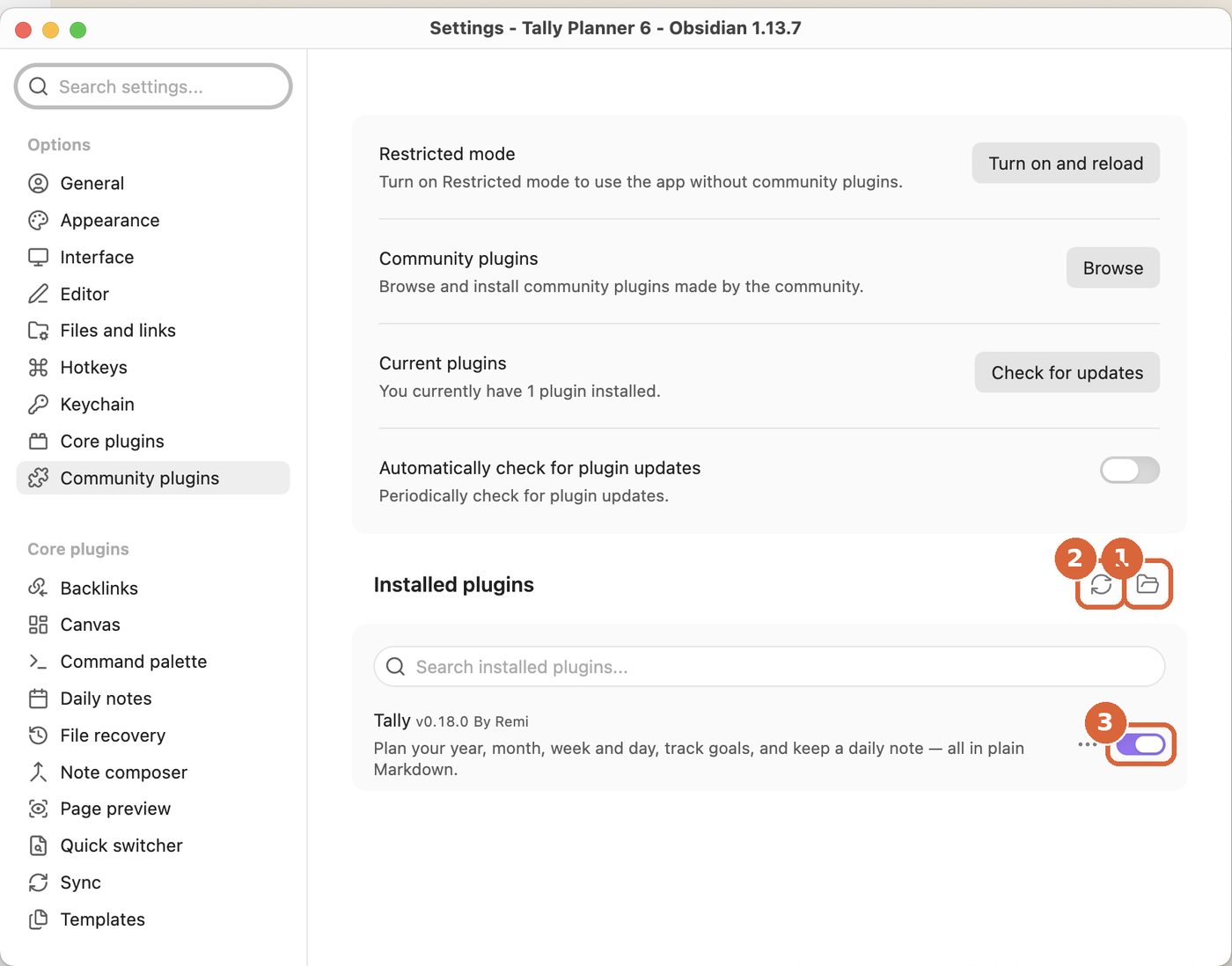Select the Interface monitor icon
This screenshot has width=1232, height=966.
38,257
